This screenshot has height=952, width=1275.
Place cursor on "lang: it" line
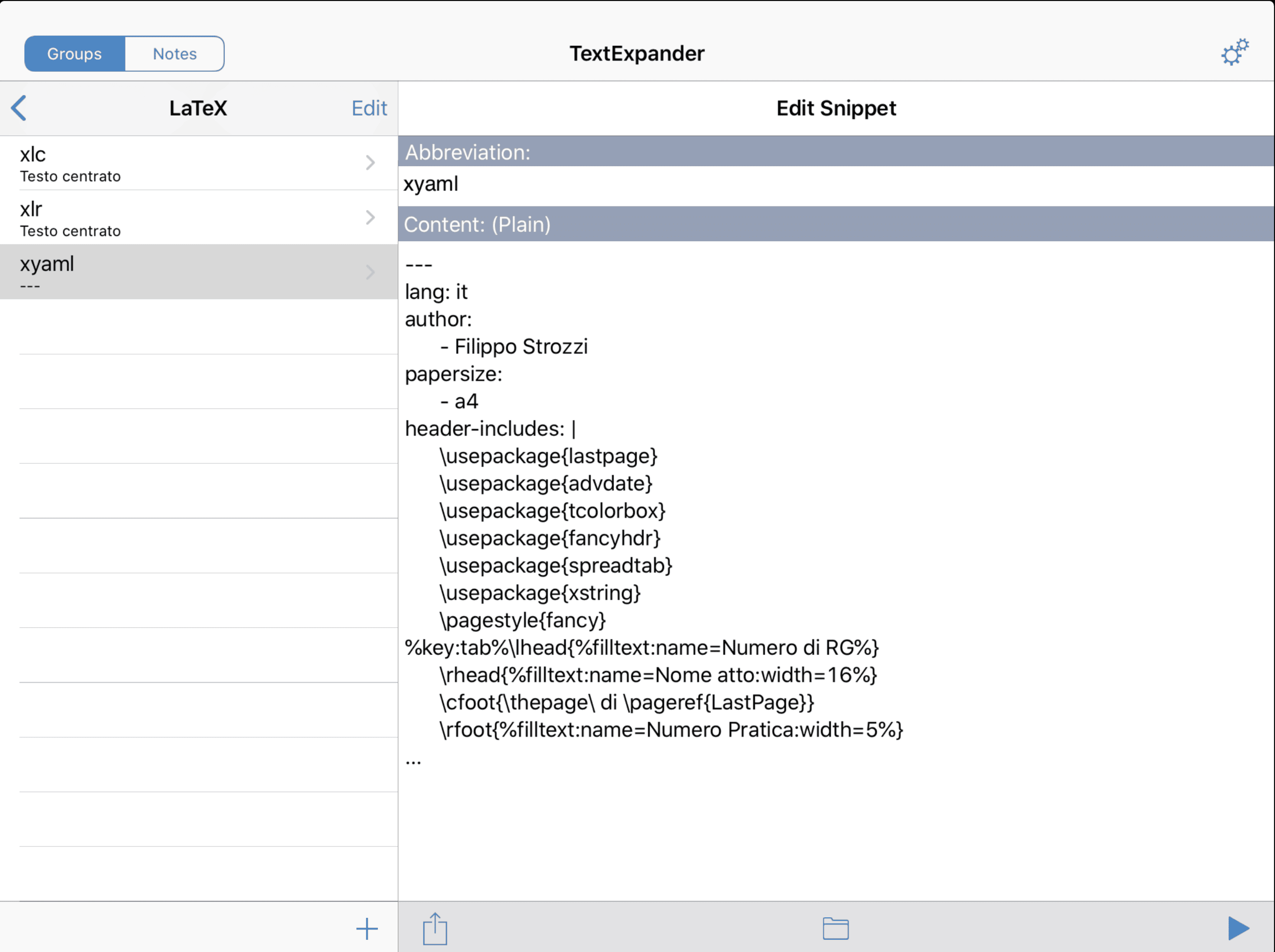pyautogui.click(x=437, y=292)
